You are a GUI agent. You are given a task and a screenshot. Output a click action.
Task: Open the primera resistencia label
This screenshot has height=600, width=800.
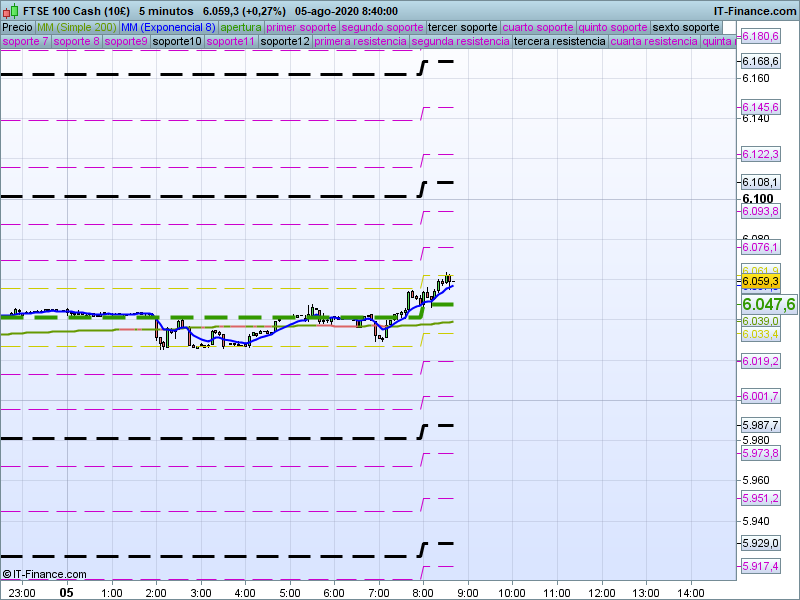tap(359, 42)
